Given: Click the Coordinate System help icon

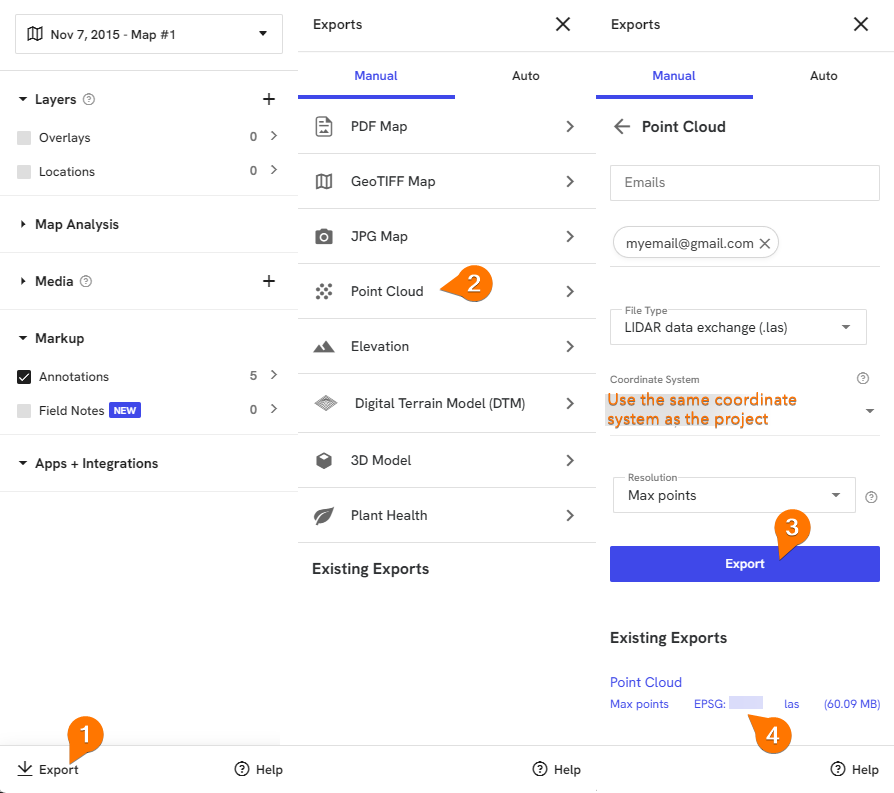Looking at the screenshot, I should 863,379.
